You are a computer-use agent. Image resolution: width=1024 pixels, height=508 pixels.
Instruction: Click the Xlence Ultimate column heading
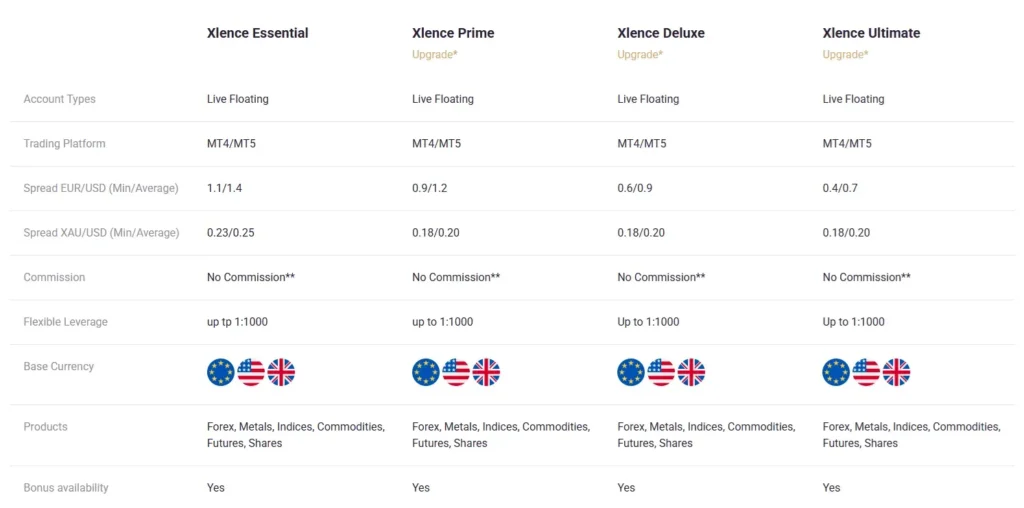click(871, 33)
